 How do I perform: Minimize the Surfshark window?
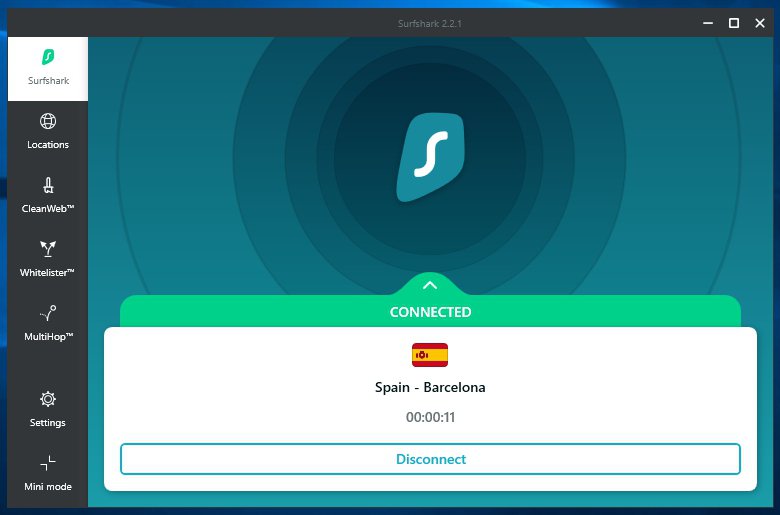point(706,22)
